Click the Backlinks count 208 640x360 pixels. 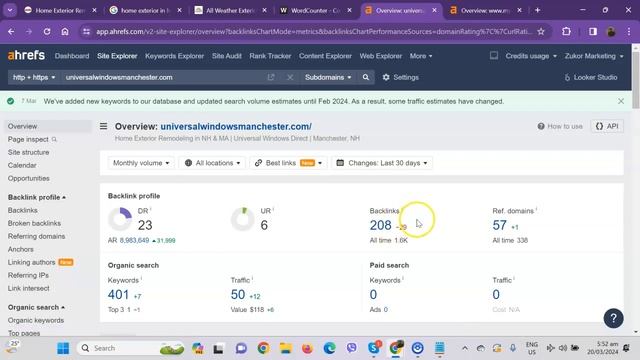tap(380, 225)
